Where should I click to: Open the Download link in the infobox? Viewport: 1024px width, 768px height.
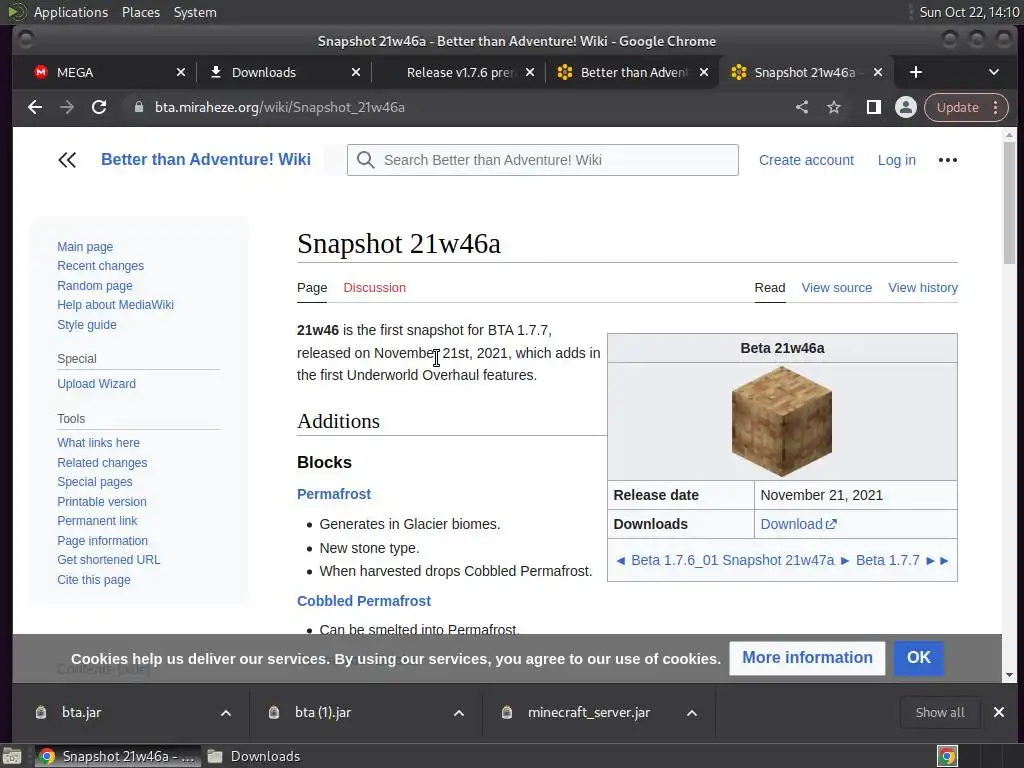tap(798, 524)
